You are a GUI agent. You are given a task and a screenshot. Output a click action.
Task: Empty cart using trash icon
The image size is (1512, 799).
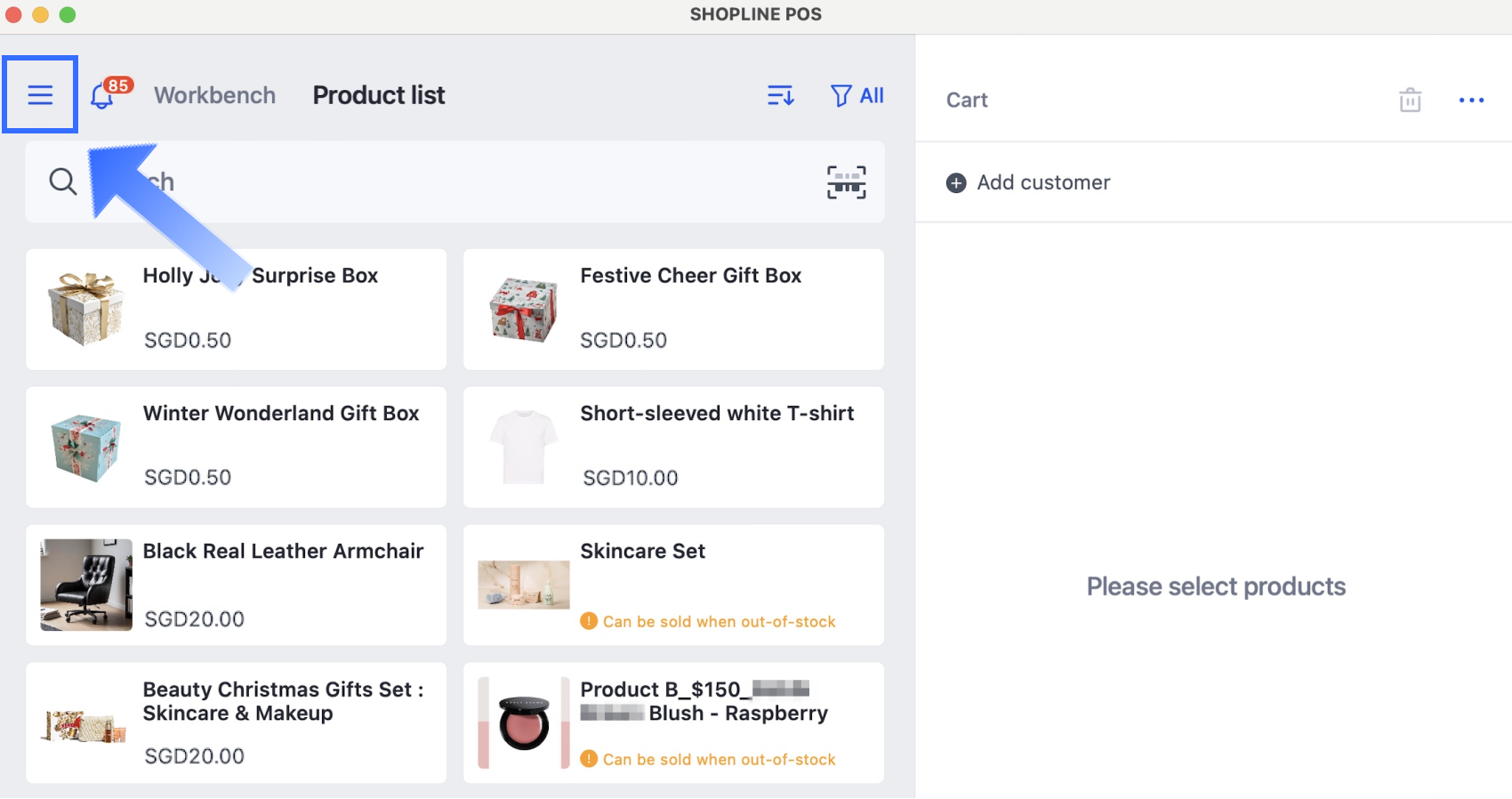coord(1410,100)
